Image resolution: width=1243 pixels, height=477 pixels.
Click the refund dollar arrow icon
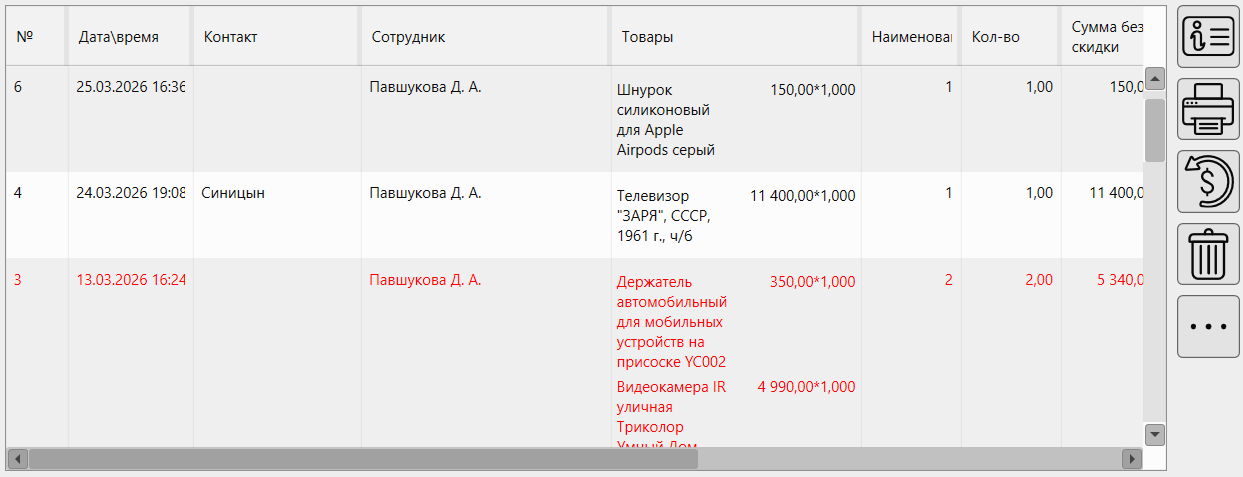1208,181
